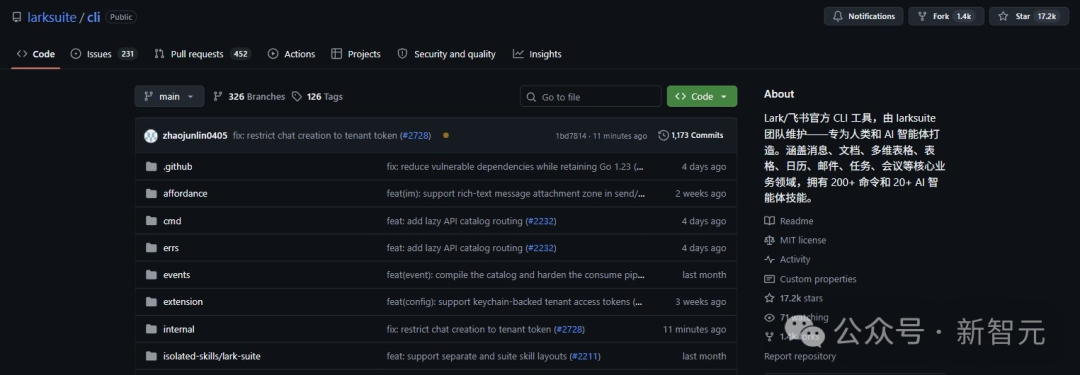Click the star icon beside 17.2k stars
The image size is (1080, 375).
tap(769, 298)
